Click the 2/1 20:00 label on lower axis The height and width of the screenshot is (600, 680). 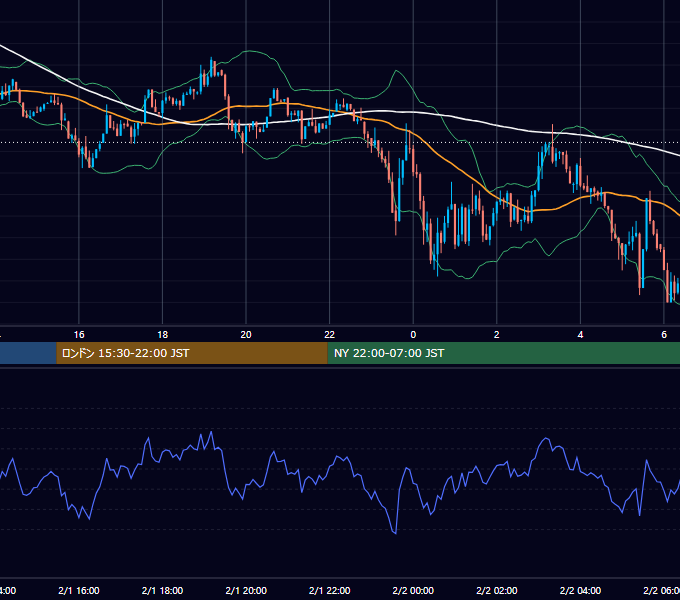[246, 591]
